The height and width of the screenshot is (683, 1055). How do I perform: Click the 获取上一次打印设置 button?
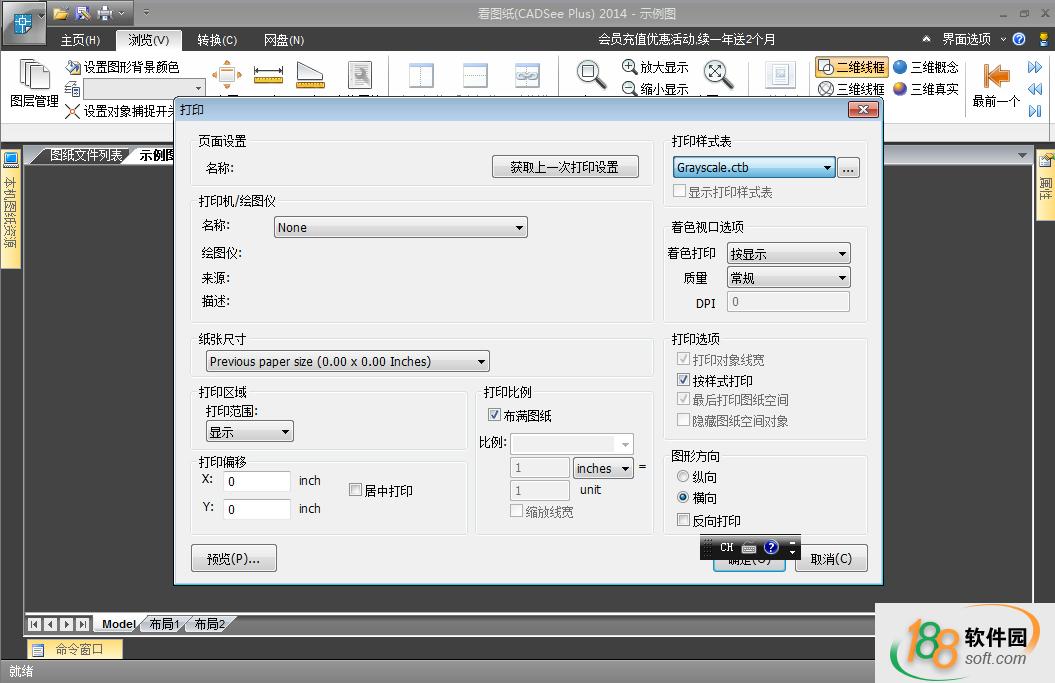(x=565, y=167)
